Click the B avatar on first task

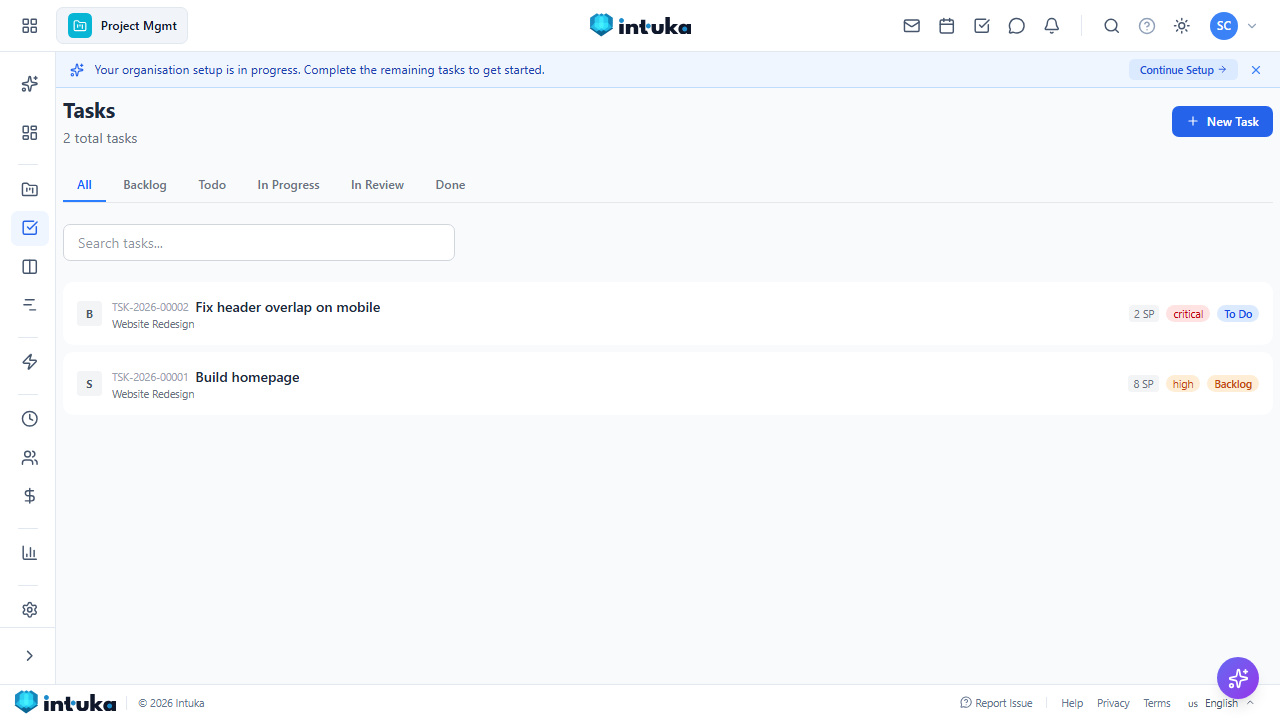(x=89, y=314)
